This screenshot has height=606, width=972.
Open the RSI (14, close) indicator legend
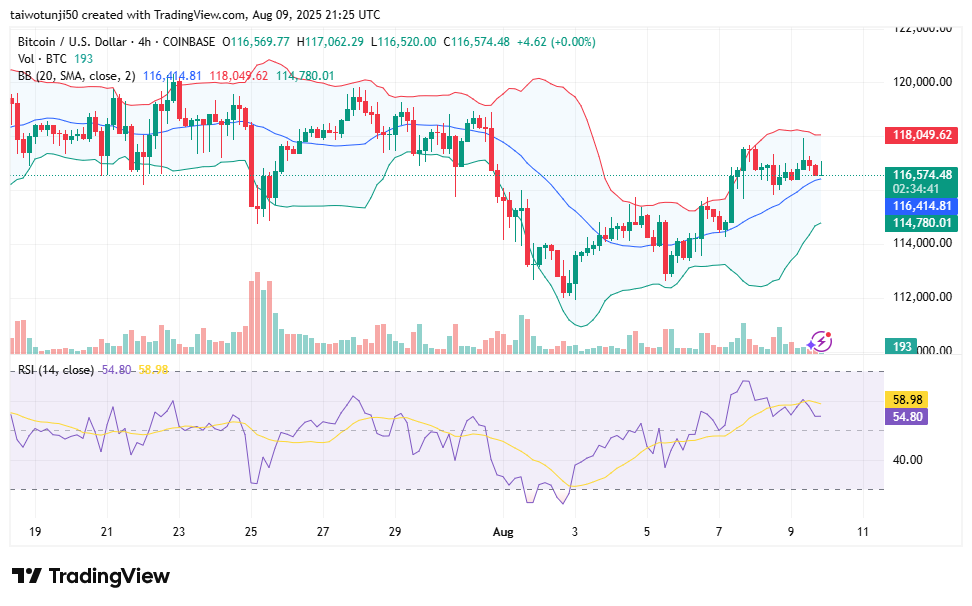coord(56,370)
